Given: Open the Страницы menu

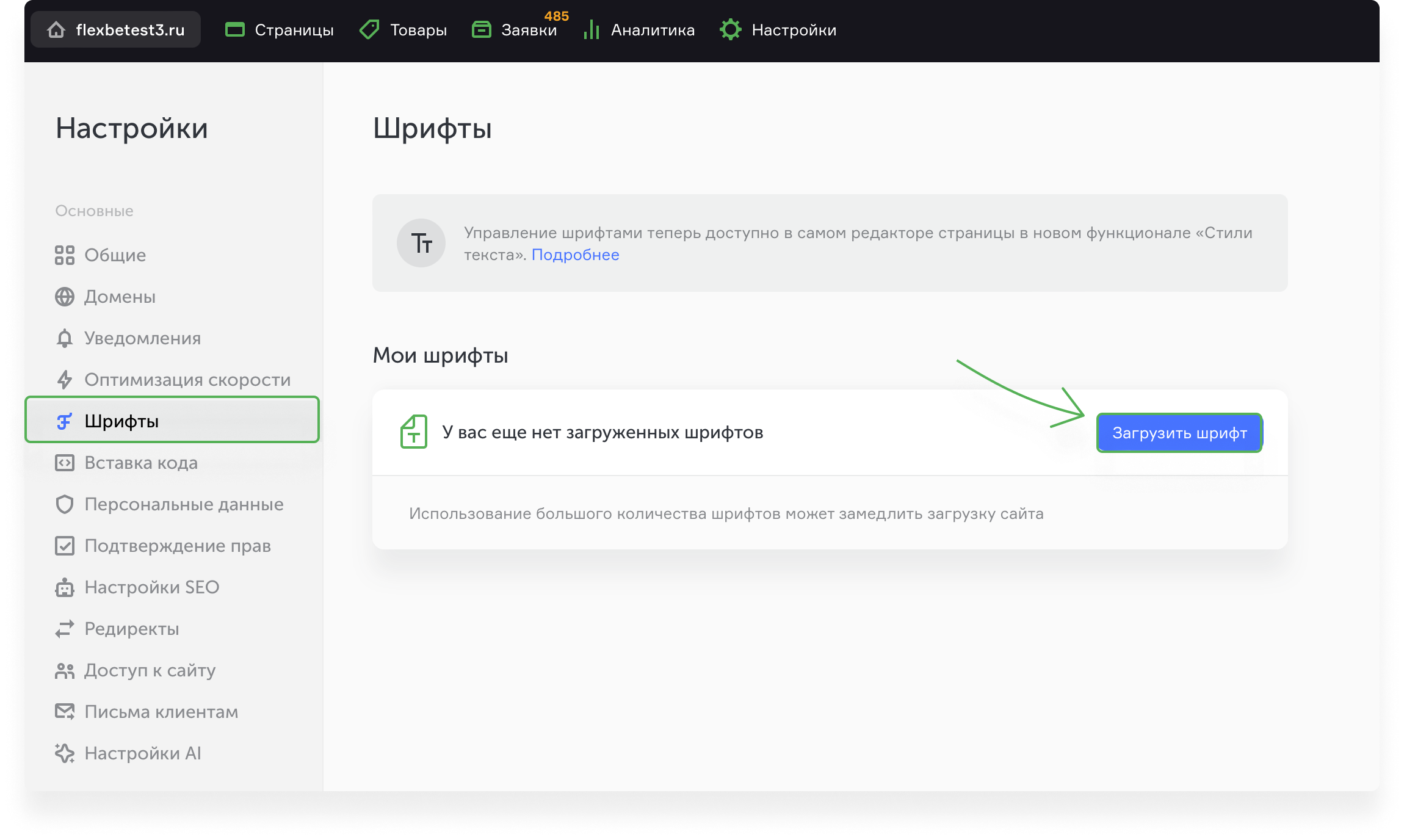Looking at the screenshot, I should click(280, 30).
